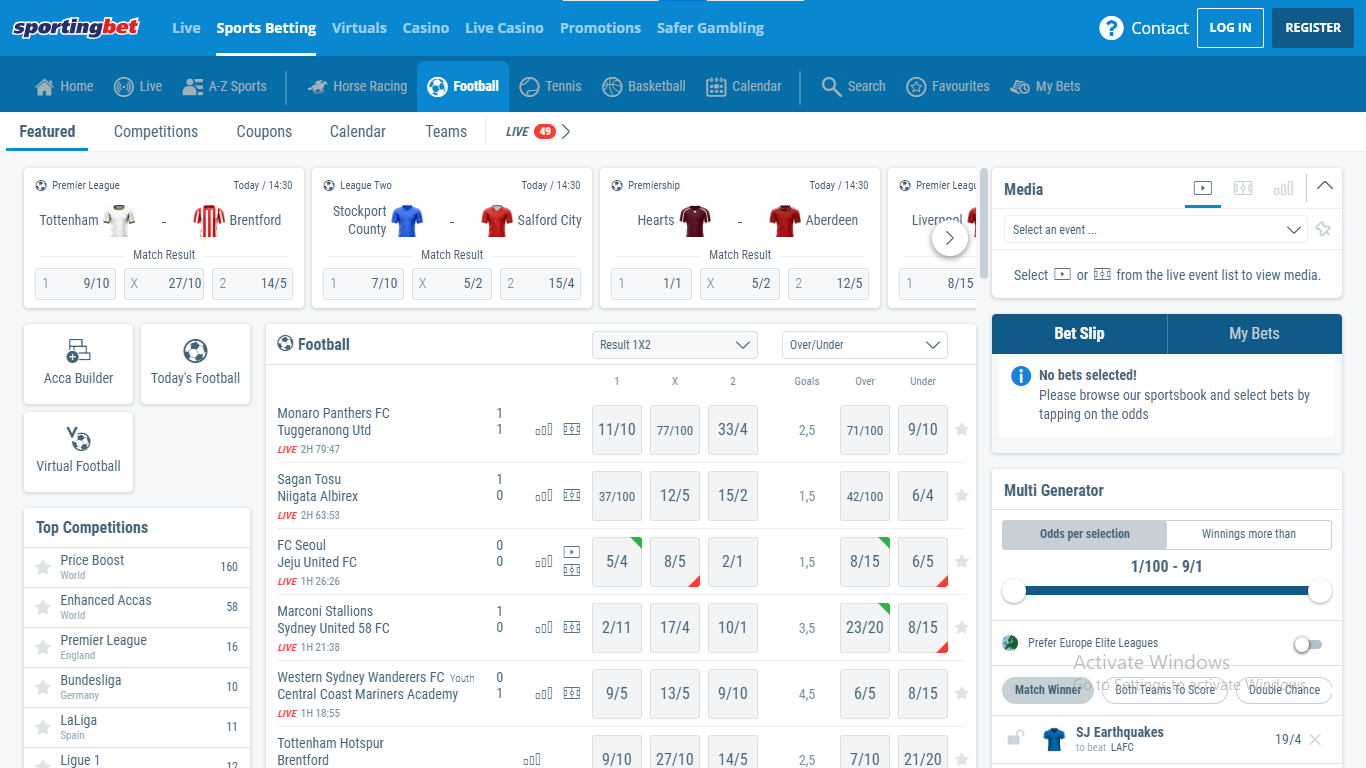Switch to Competitions tab
The height and width of the screenshot is (768, 1366).
pos(156,131)
